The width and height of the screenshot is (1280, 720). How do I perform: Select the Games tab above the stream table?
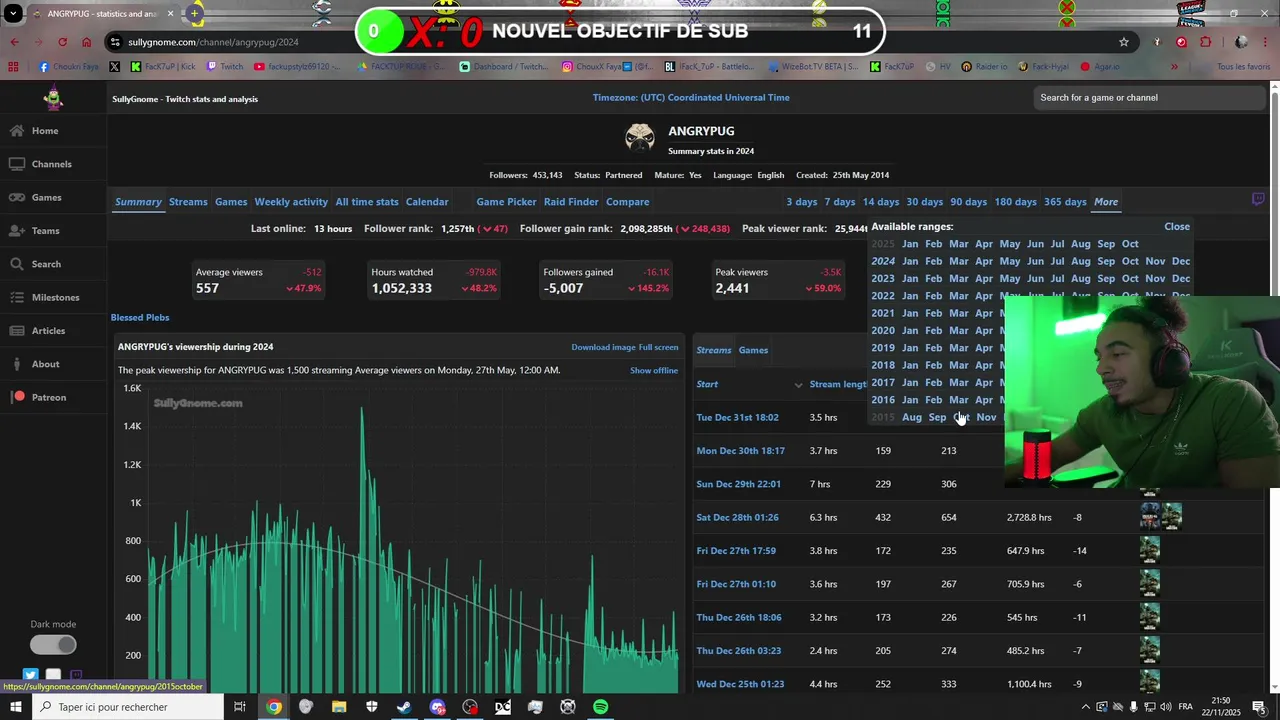coord(753,350)
